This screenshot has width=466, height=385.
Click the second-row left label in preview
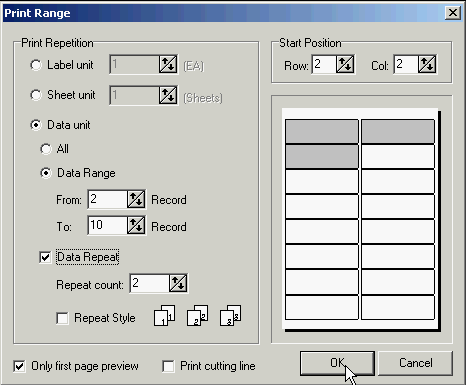[x=322, y=156]
